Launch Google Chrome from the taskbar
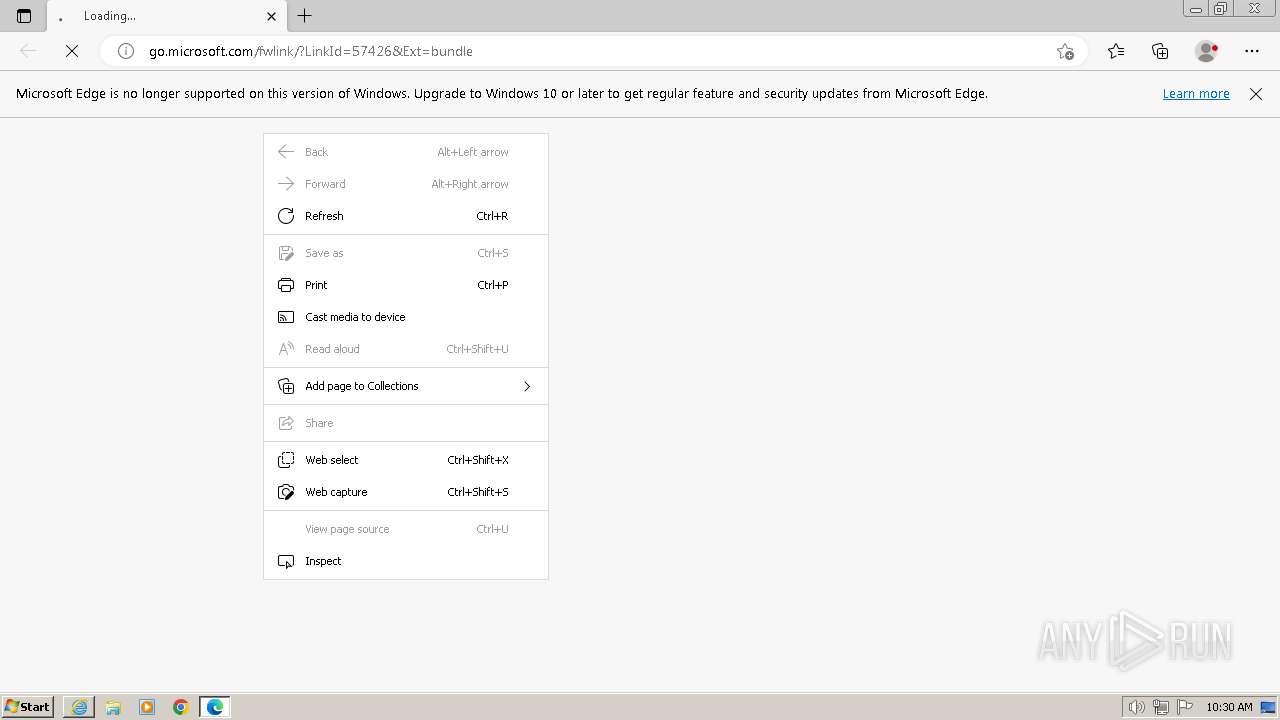Viewport: 1280px width, 720px height. (181, 707)
